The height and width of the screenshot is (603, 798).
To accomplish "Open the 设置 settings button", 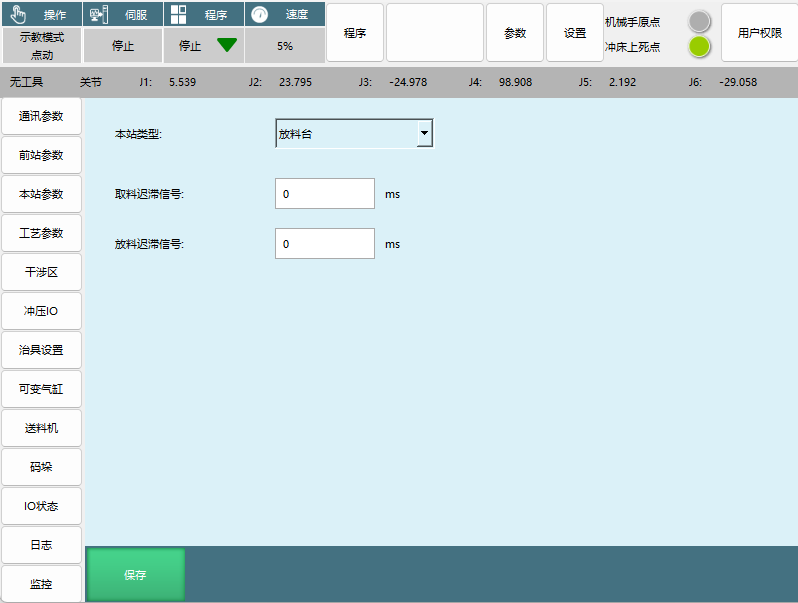I will [x=575, y=33].
